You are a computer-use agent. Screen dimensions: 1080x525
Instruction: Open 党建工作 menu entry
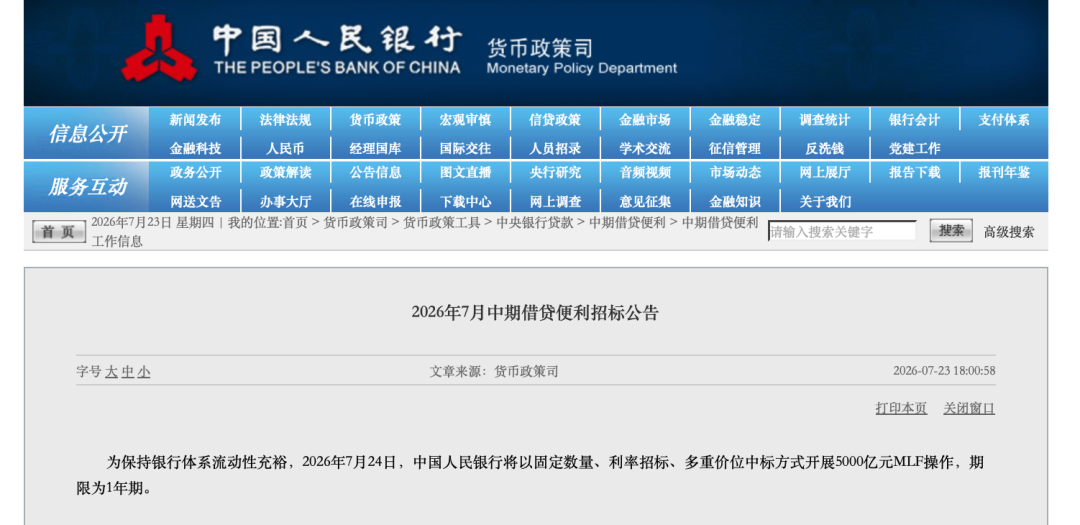coord(915,148)
